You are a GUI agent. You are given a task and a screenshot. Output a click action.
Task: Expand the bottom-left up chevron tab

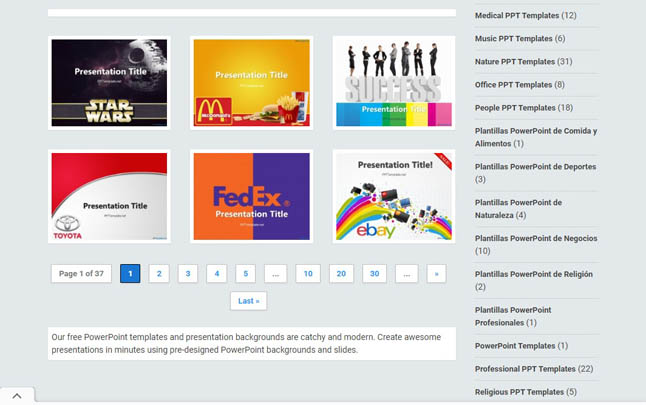[17, 396]
